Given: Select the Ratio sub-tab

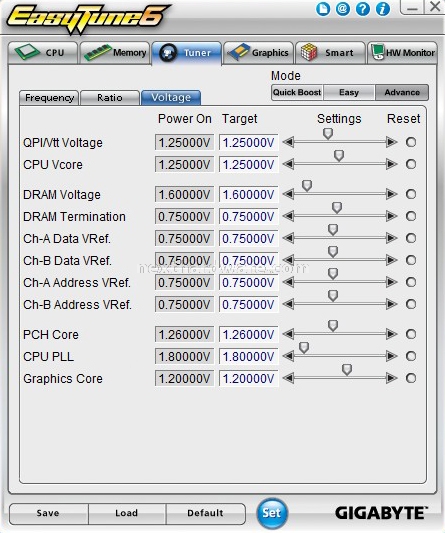Looking at the screenshot, I should [110, 98].
